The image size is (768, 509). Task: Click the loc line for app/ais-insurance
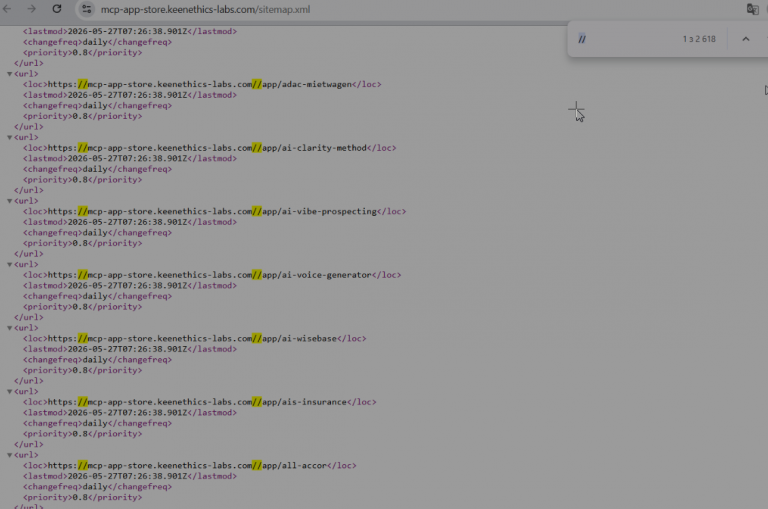coord(199,402)
